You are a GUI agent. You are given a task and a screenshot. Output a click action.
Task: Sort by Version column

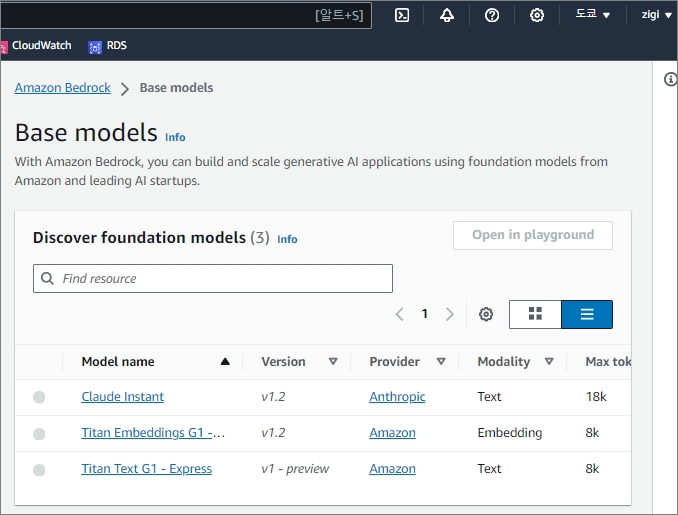tap(299, 361)
